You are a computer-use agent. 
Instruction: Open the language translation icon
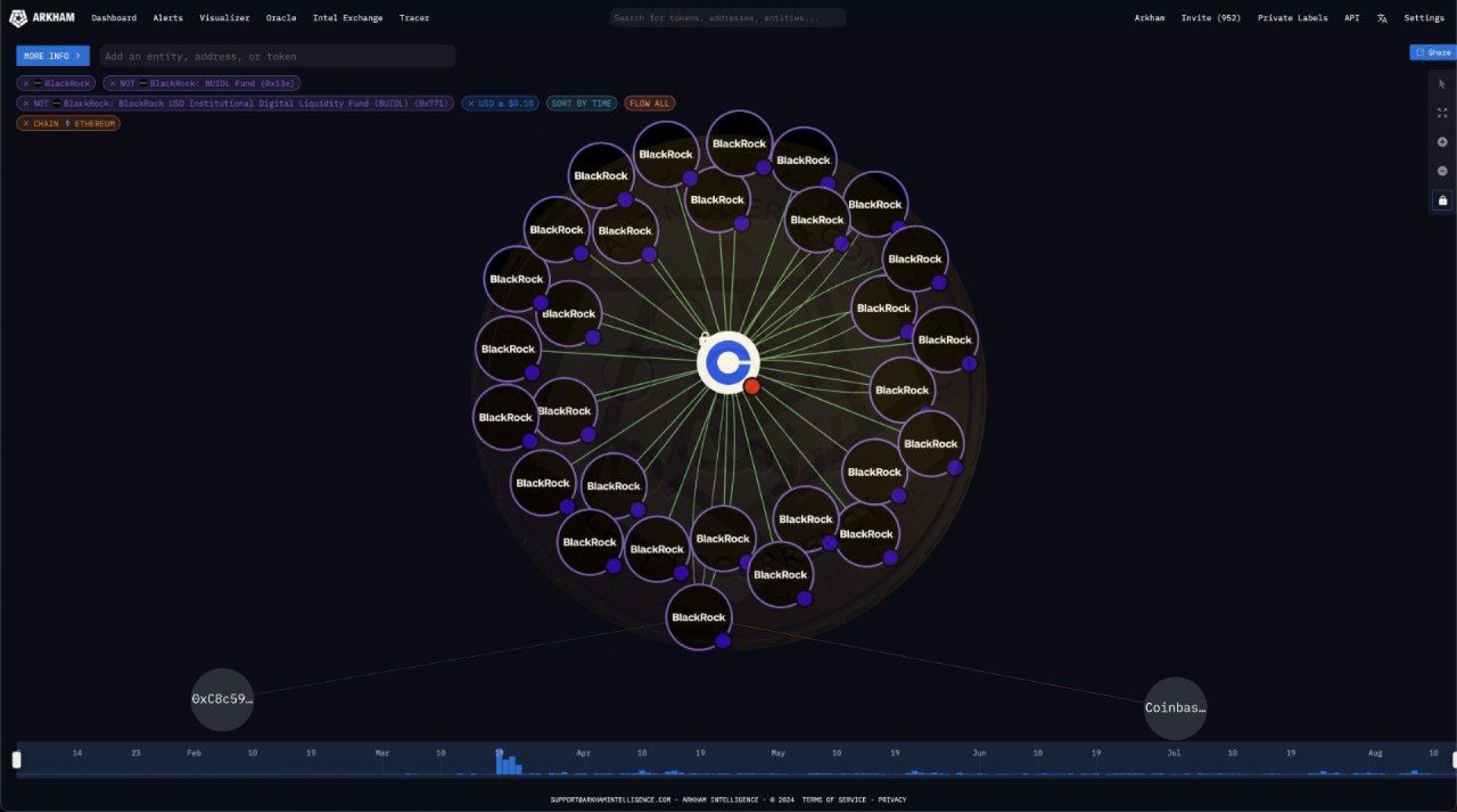pos(1382,18)
